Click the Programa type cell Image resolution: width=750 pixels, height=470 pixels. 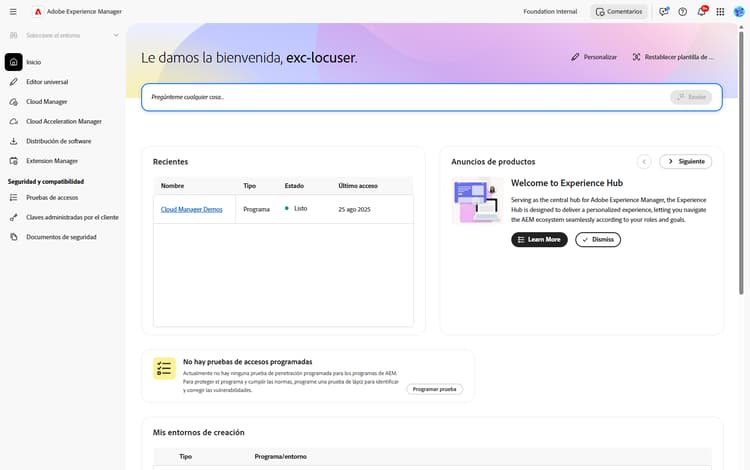click(256, 209)
